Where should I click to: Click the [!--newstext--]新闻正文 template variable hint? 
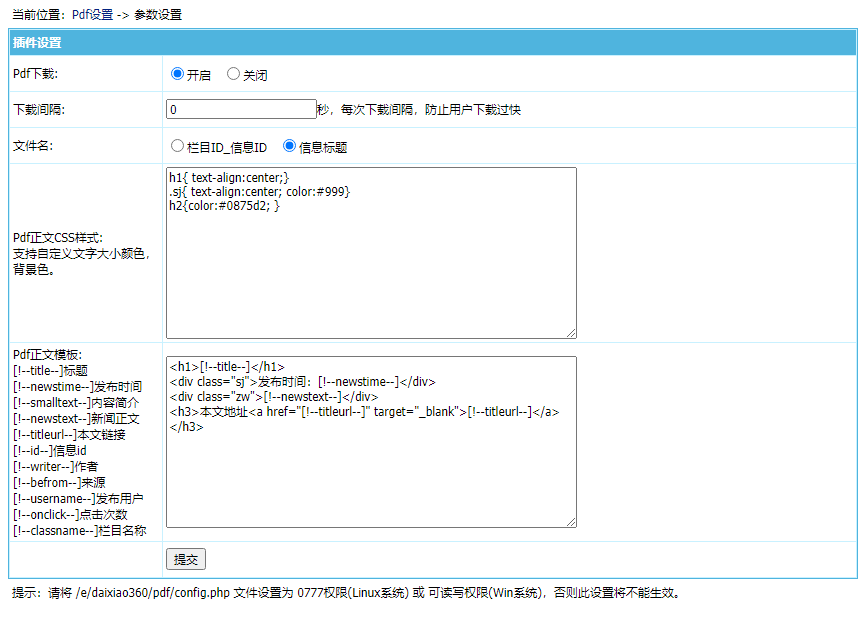[76, 419]
